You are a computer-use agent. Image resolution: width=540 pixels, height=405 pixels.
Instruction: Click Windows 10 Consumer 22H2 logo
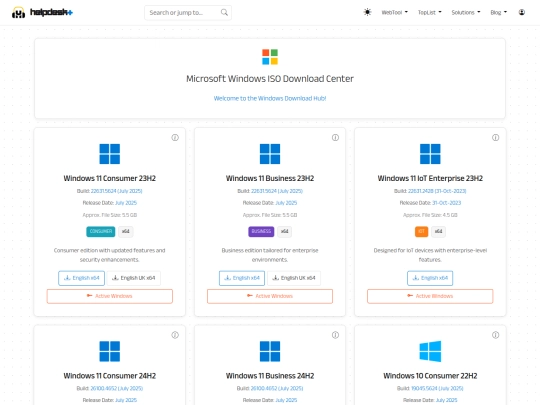pyautogui.click(x=430, y=351)
